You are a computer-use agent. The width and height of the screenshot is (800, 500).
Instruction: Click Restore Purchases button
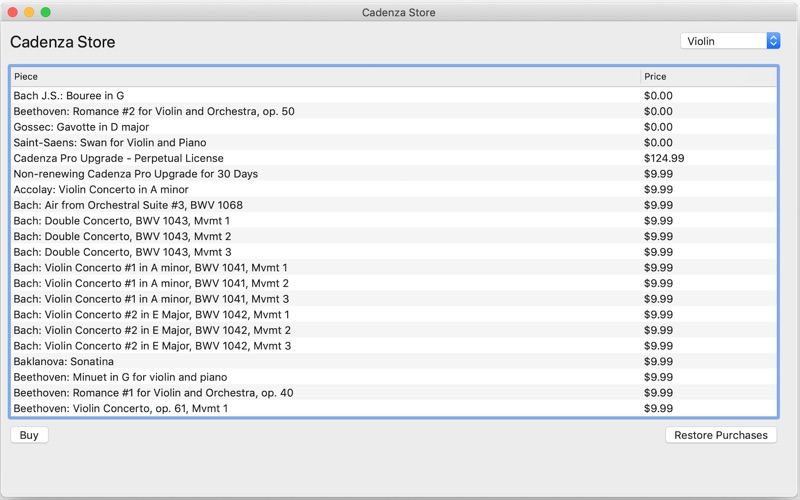point(721,435)
